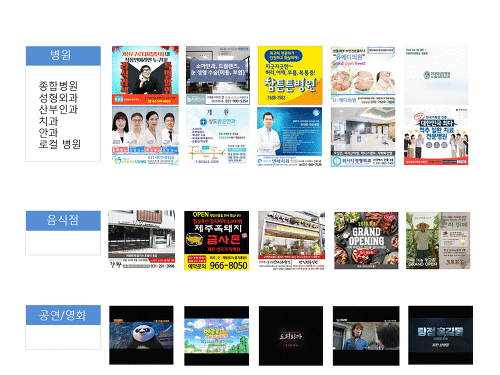Open the 제주흑돼지 금사돈 restaurant ad

pos(217,240)
